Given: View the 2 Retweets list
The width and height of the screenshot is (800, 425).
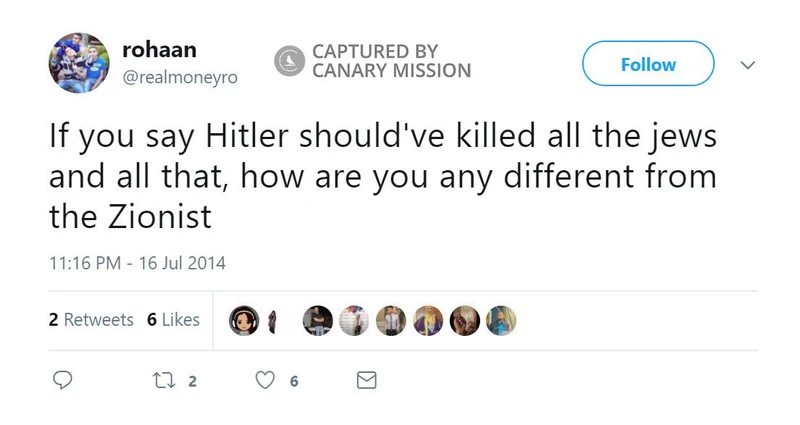Looking at the screenshot, I should point(91,320).
